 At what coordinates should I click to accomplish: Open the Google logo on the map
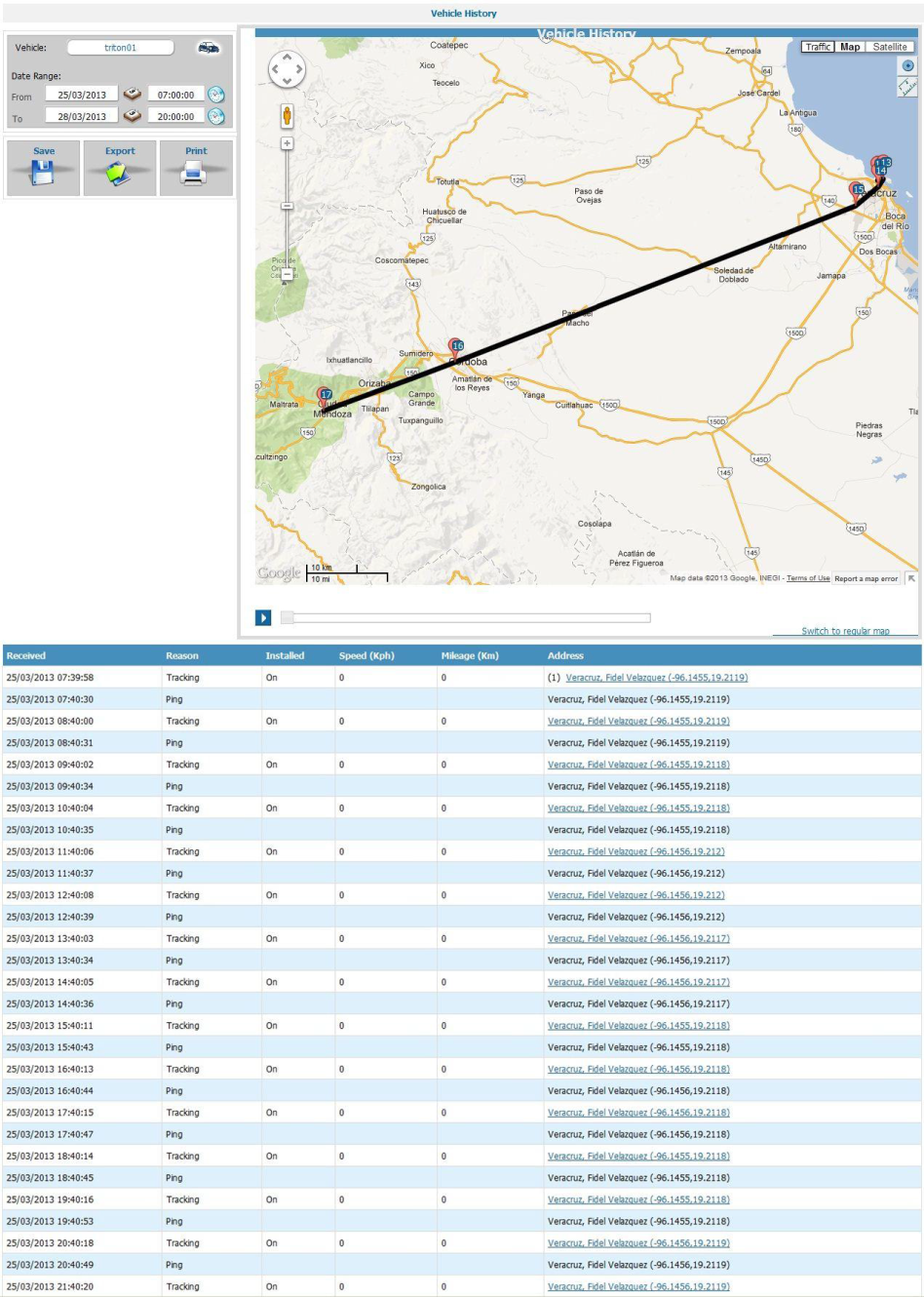coord(279,573)
